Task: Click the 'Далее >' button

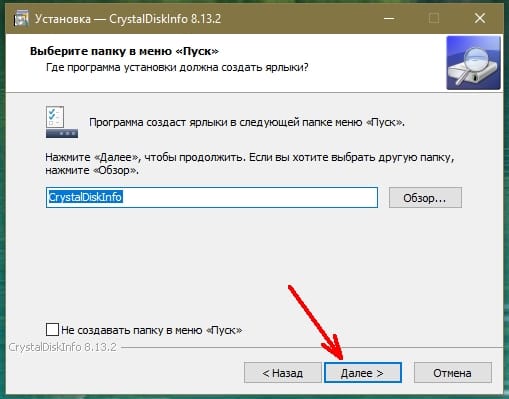Action: click(363, 373)
